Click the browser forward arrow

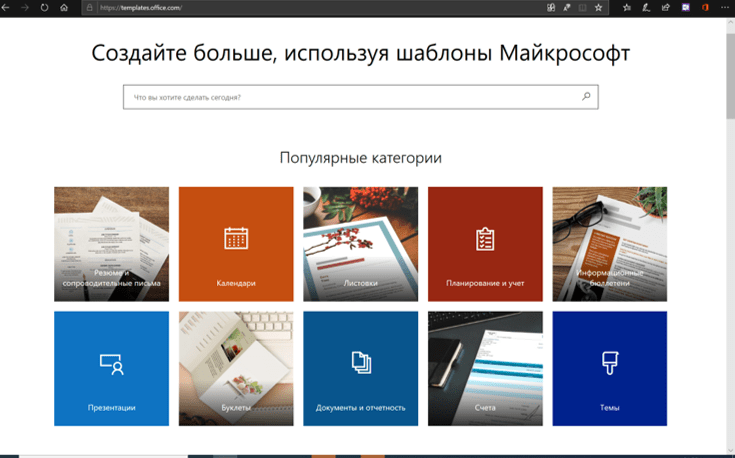tap(24, 8)
